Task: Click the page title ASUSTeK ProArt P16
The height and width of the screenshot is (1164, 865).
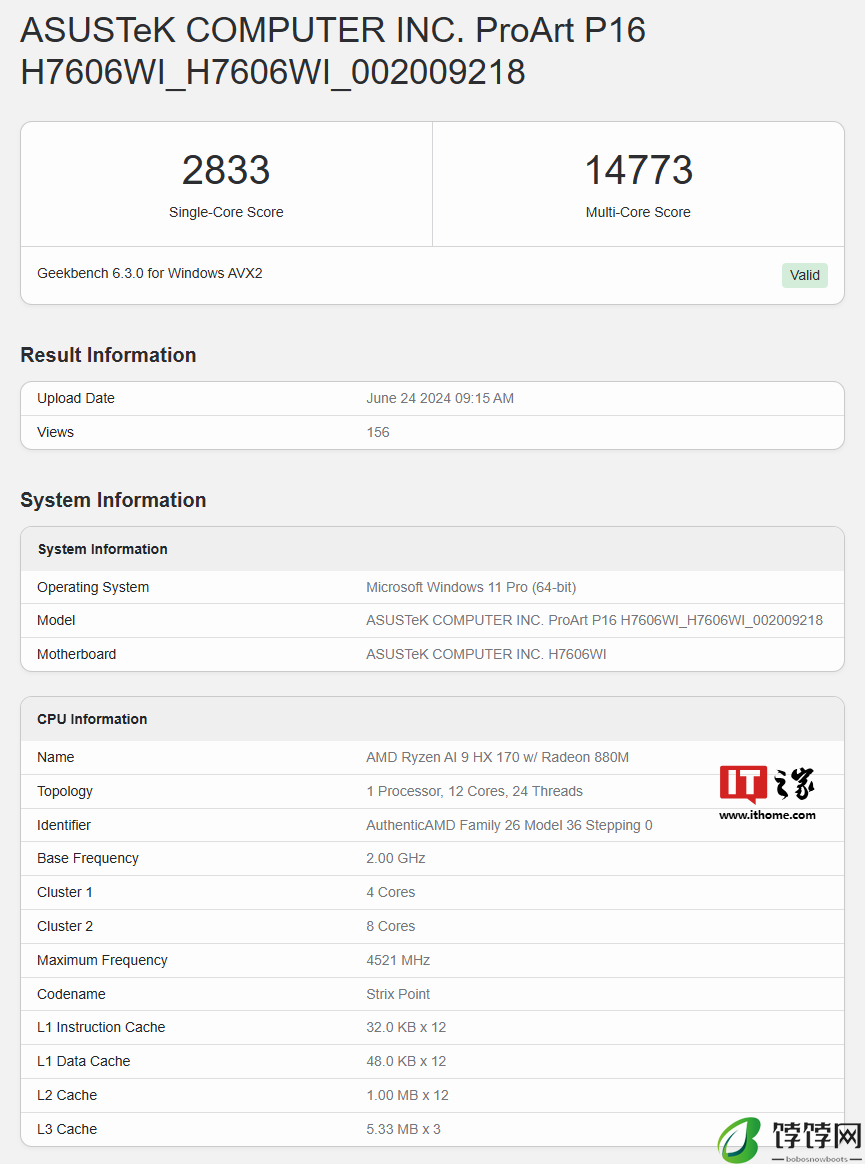Action: click(x=333, y=51)
